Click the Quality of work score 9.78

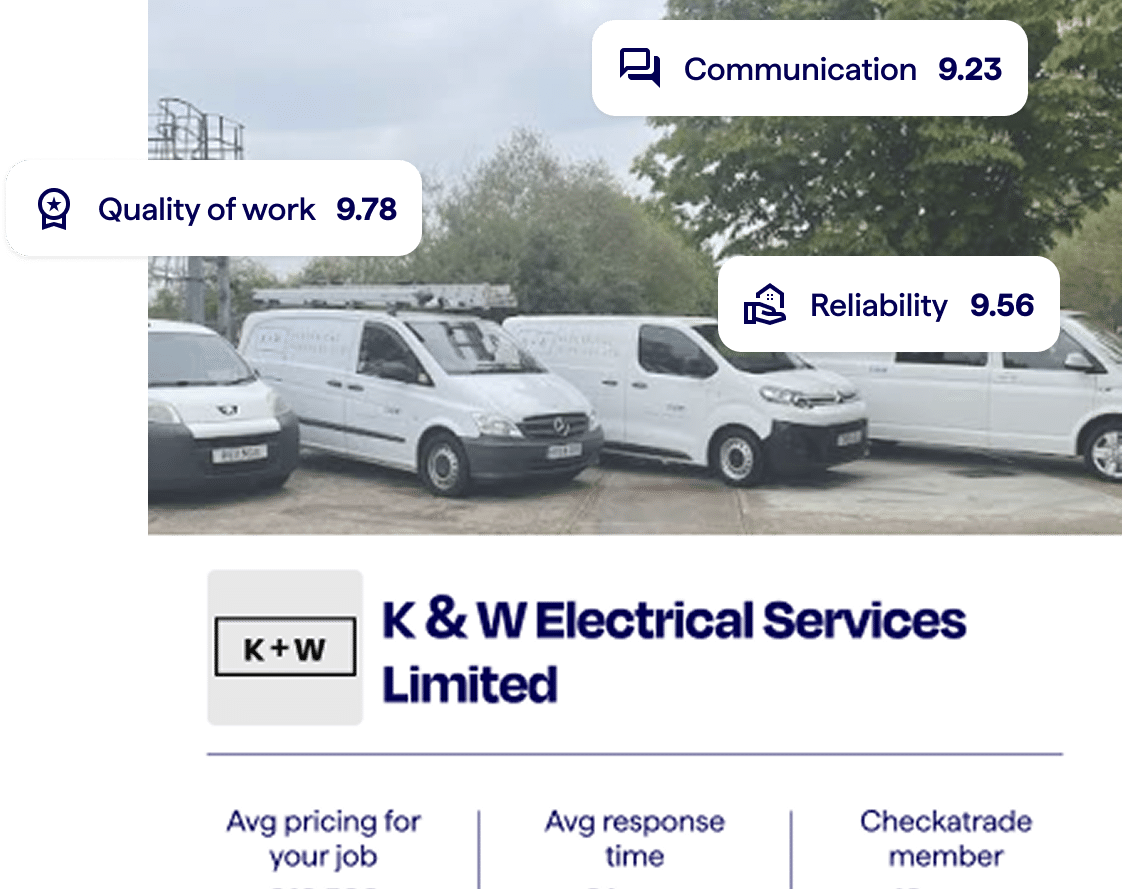366,209
